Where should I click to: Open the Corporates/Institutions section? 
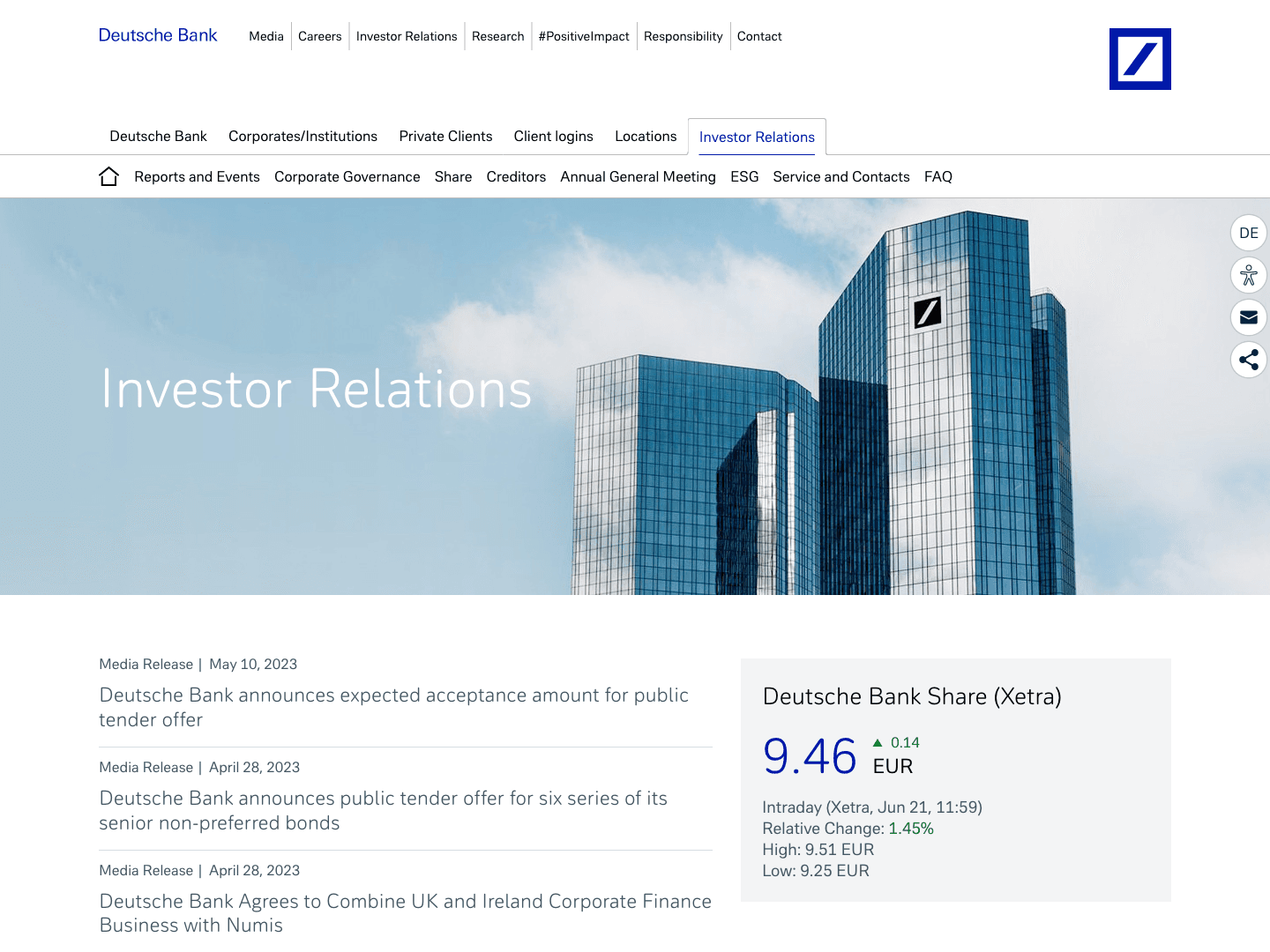(x=303, y=136)
